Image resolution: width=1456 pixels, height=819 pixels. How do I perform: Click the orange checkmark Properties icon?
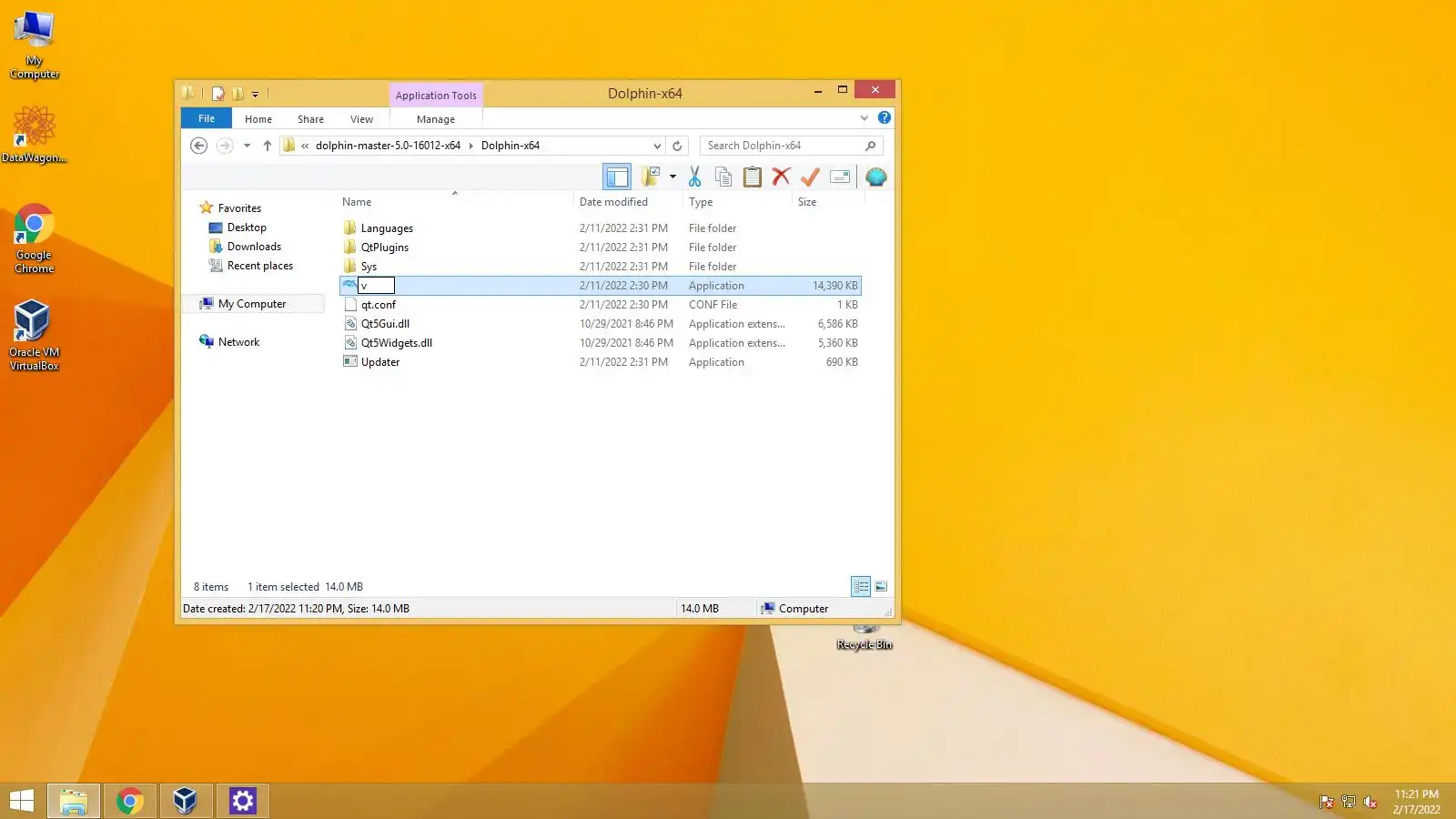[810, 177]
